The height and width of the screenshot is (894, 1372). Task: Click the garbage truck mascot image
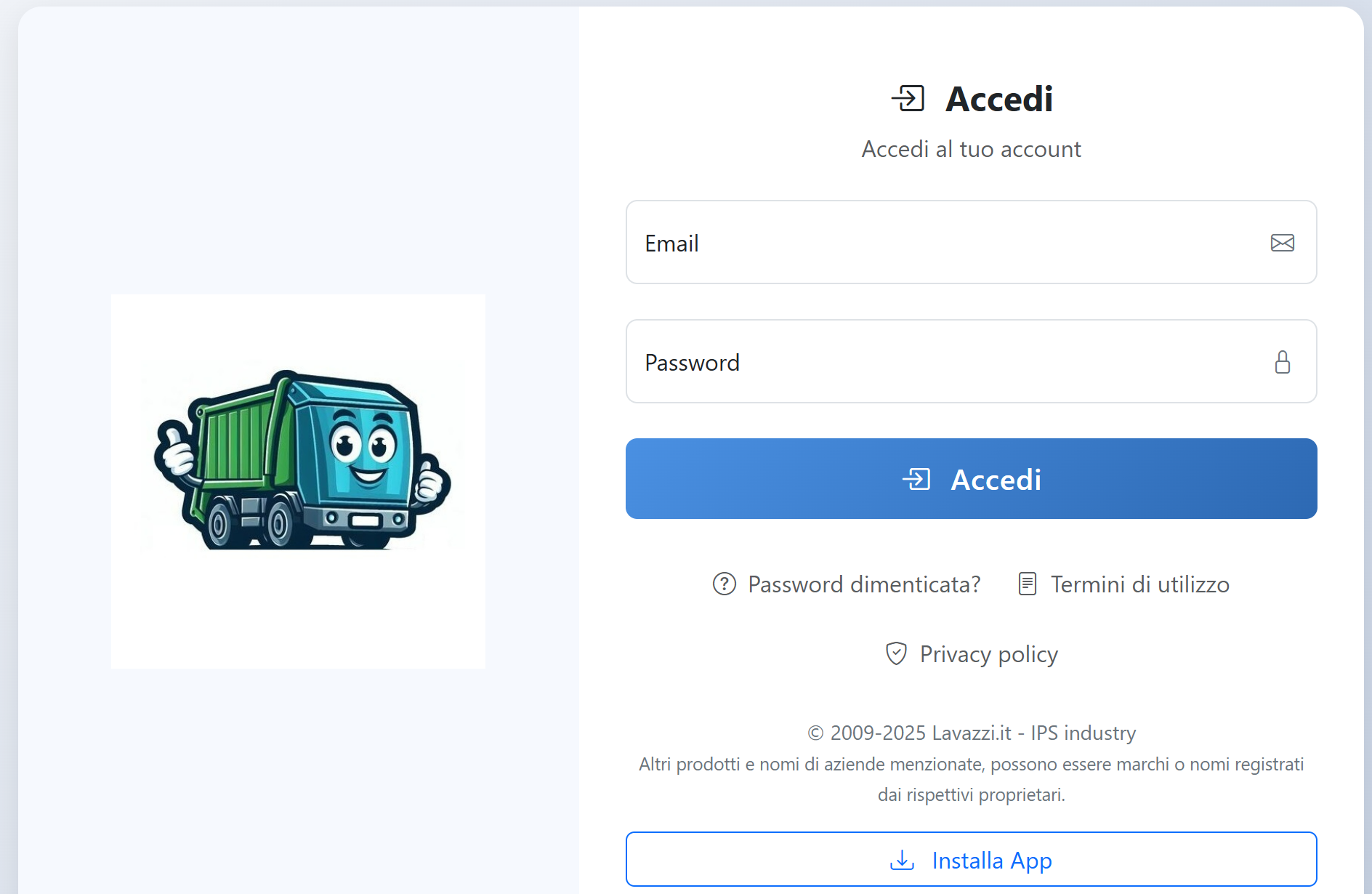click(299, 481)
